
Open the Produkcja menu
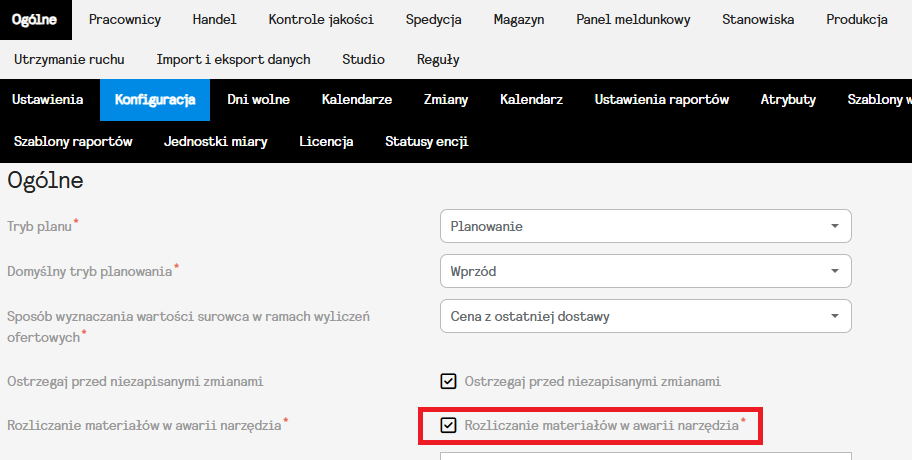click(857, 20)
